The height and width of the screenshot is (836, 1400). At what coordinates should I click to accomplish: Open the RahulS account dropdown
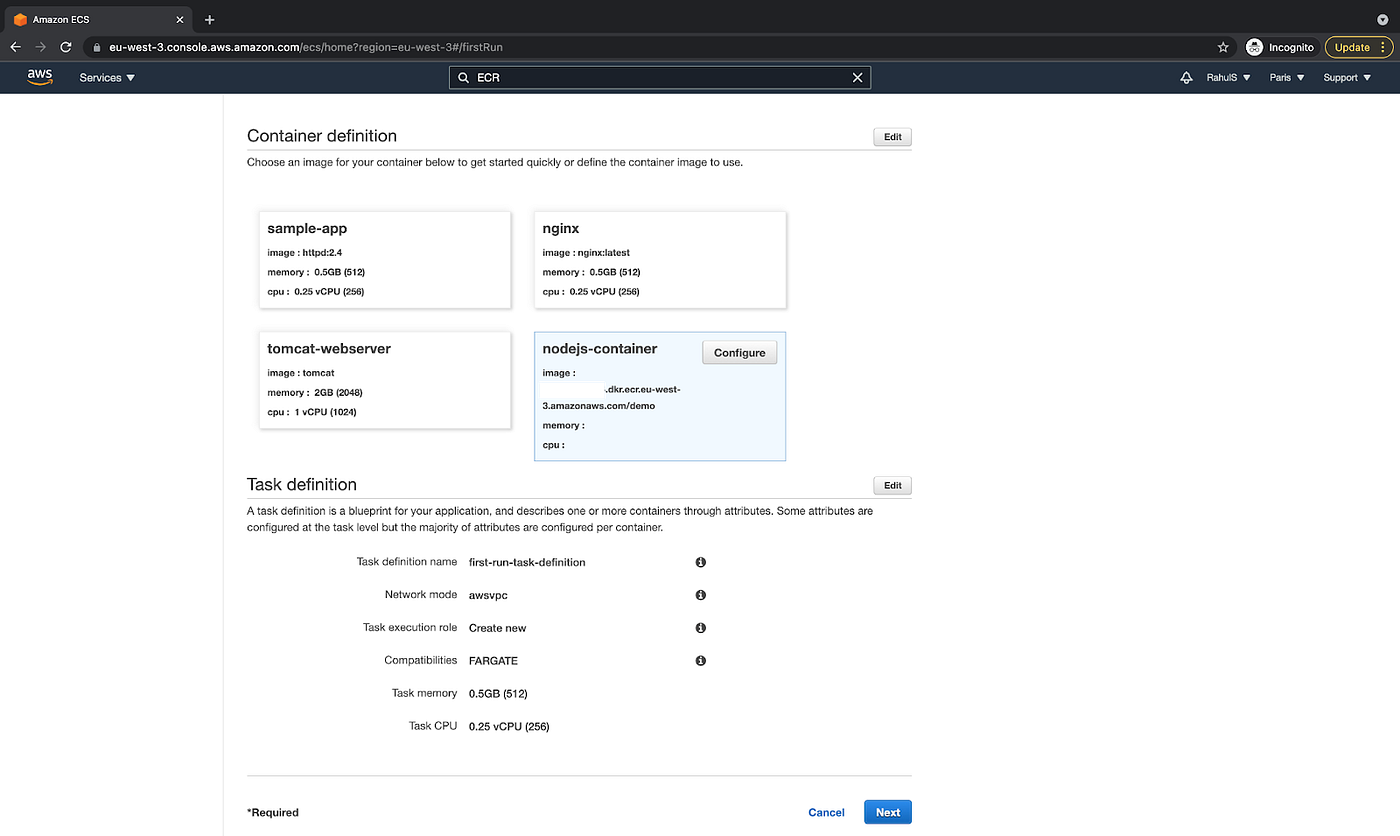[x=1228, y=77]
